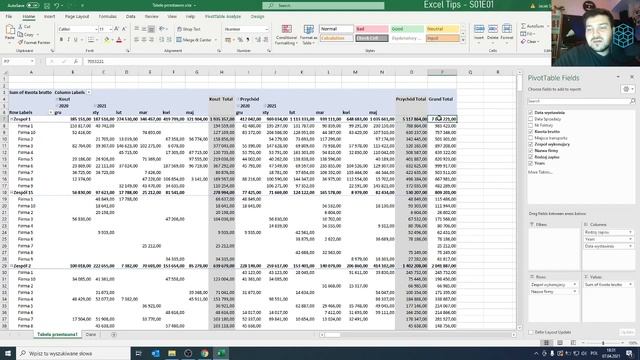Click the fill color yellow swatch
The width and height of the screenshot is (640, 360).
coord(107,40)
